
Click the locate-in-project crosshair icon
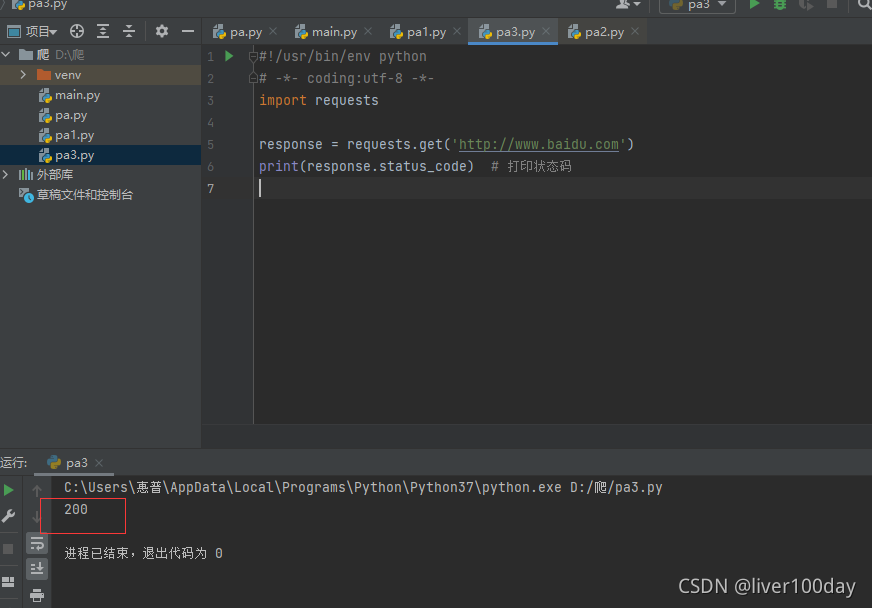[x=77, y=31]
